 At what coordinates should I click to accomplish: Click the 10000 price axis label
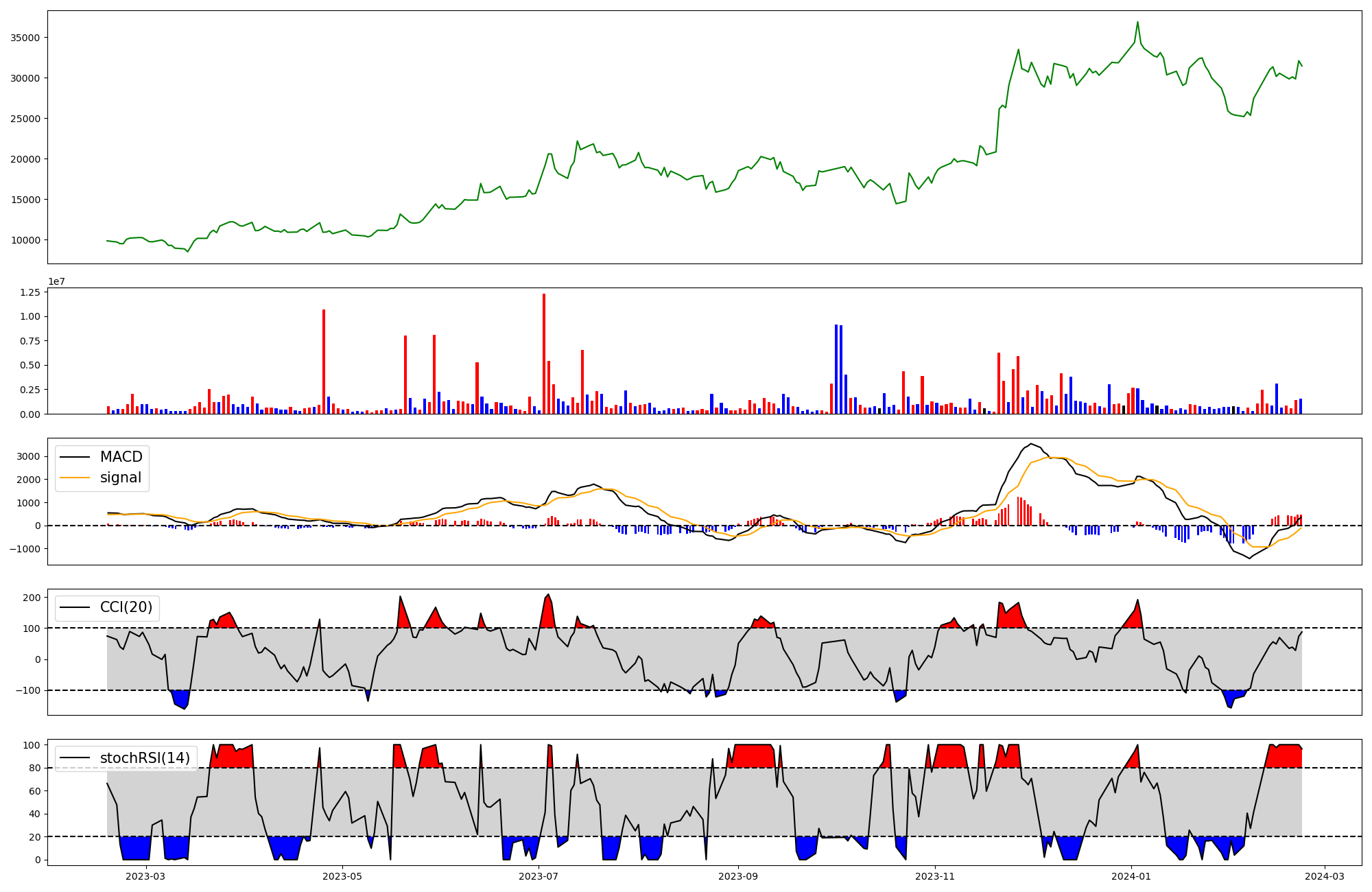pyautogui.click(x=25, y=240)
